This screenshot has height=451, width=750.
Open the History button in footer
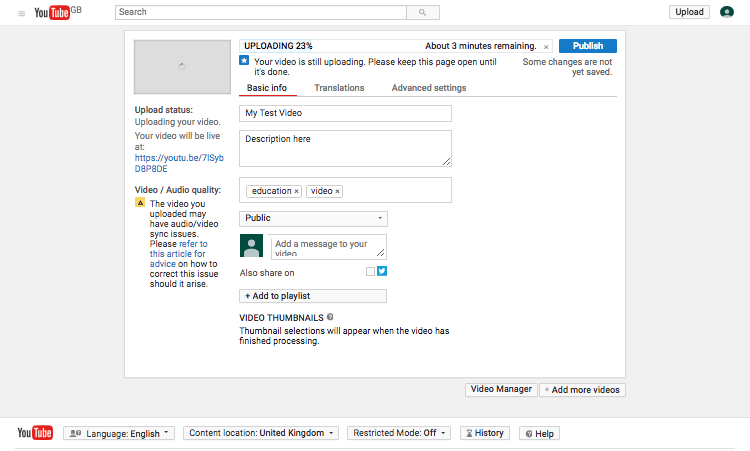485,433
